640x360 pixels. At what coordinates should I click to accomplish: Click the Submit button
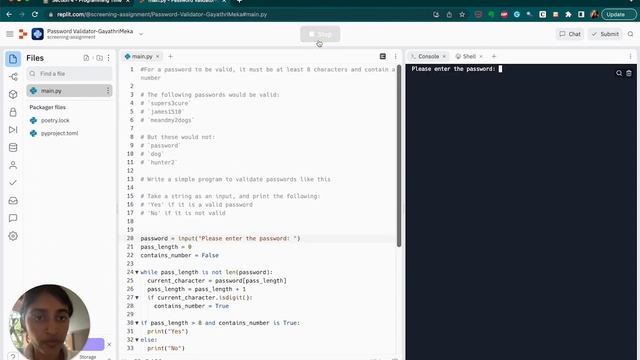(605, 34)
